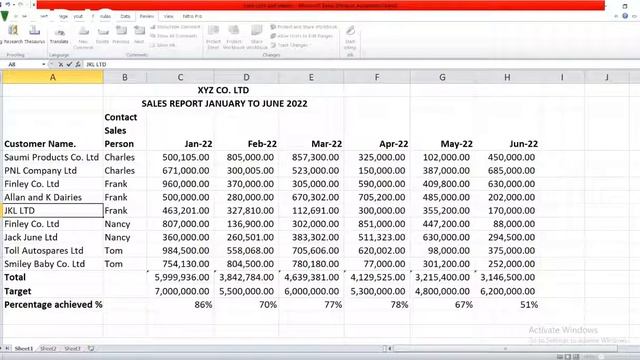Open the Thesaurus tool

pos(34,35)
